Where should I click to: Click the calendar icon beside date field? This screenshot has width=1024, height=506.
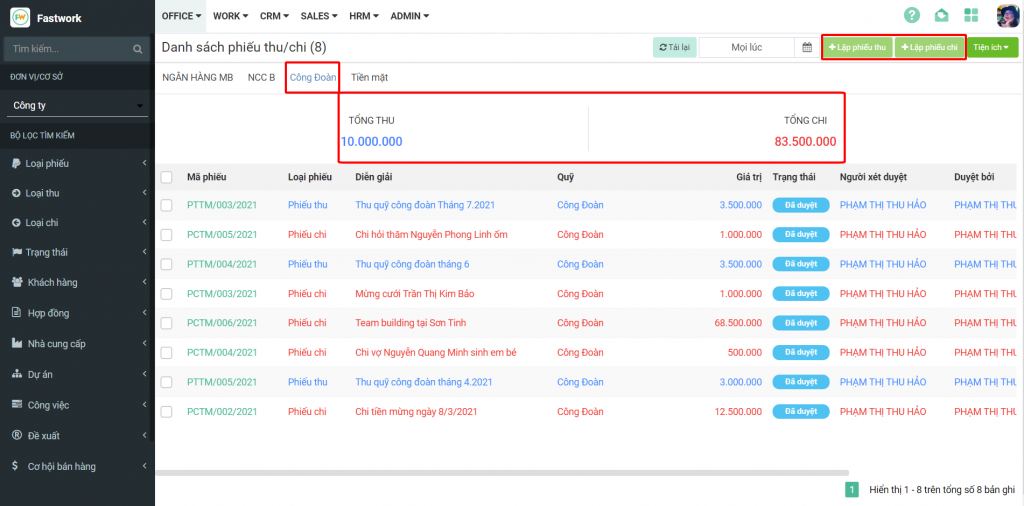pos(806,47)
